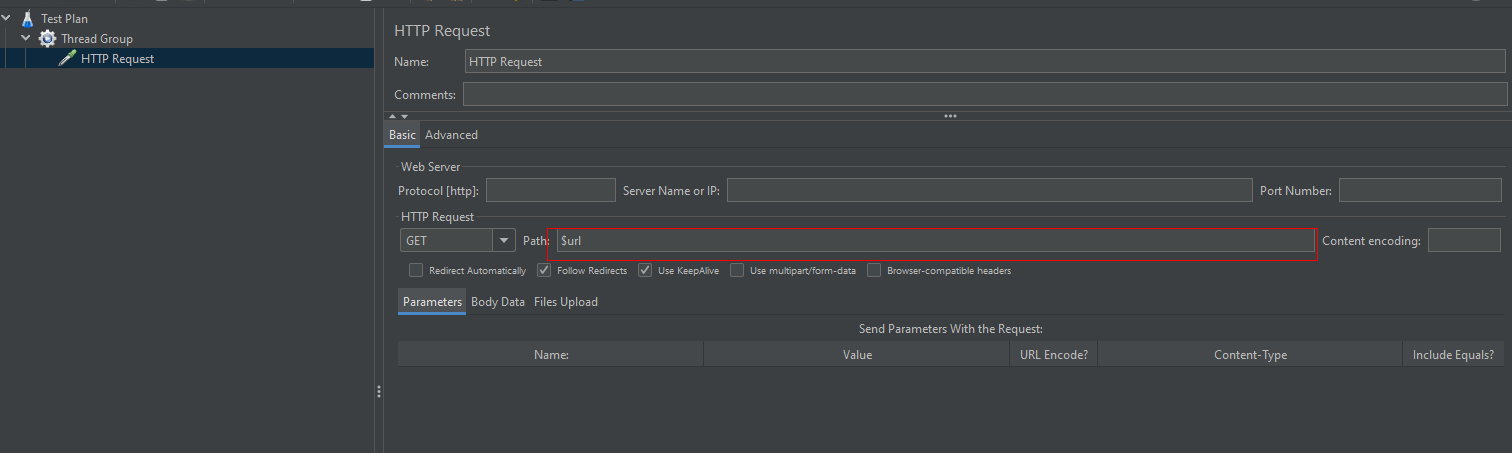Click the Server Name or IP field
This screenshot has width=1512, height=453.
(x=989, y=190)
